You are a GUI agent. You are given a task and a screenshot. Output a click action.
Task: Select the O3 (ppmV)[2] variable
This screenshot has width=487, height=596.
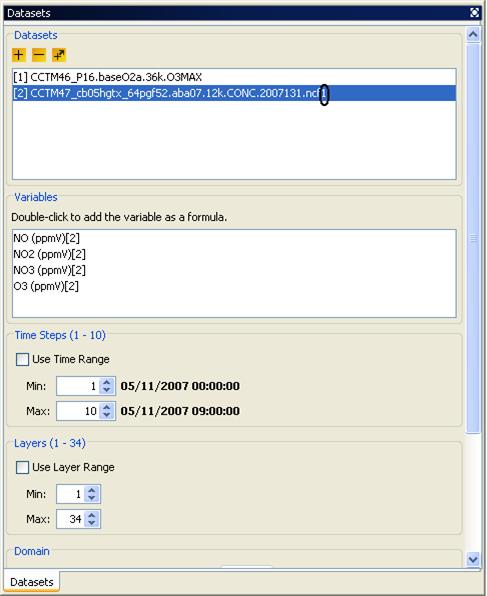[46, 286]
